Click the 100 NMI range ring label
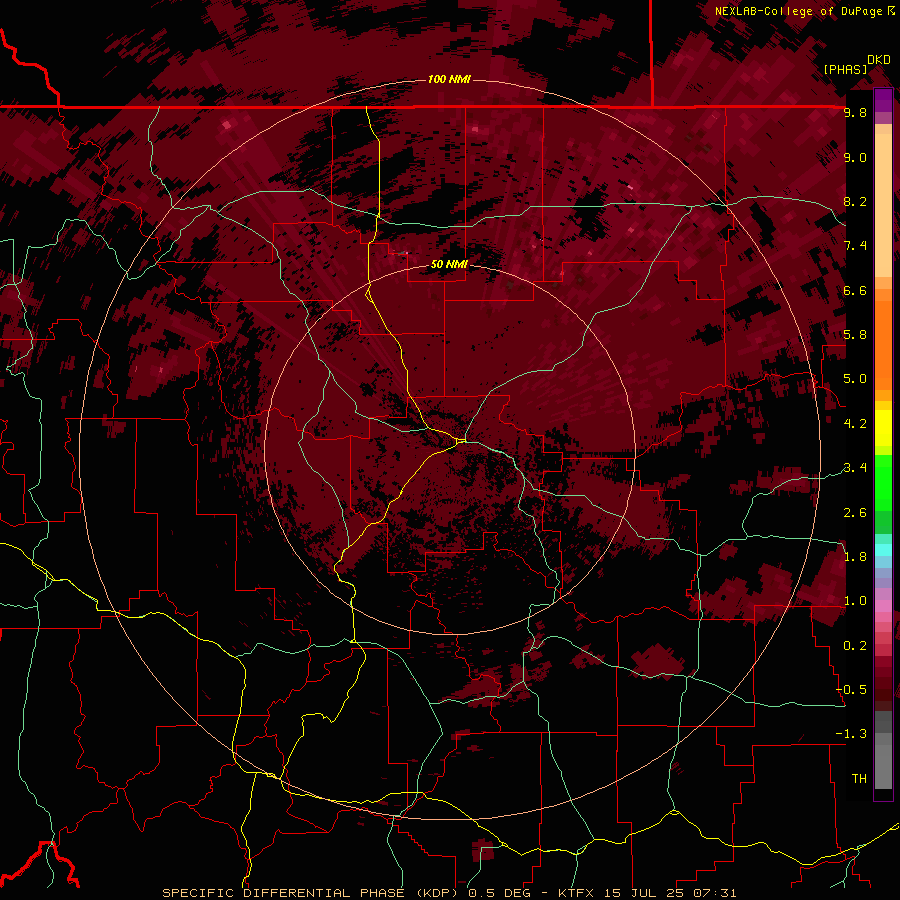 coord(449,79)
